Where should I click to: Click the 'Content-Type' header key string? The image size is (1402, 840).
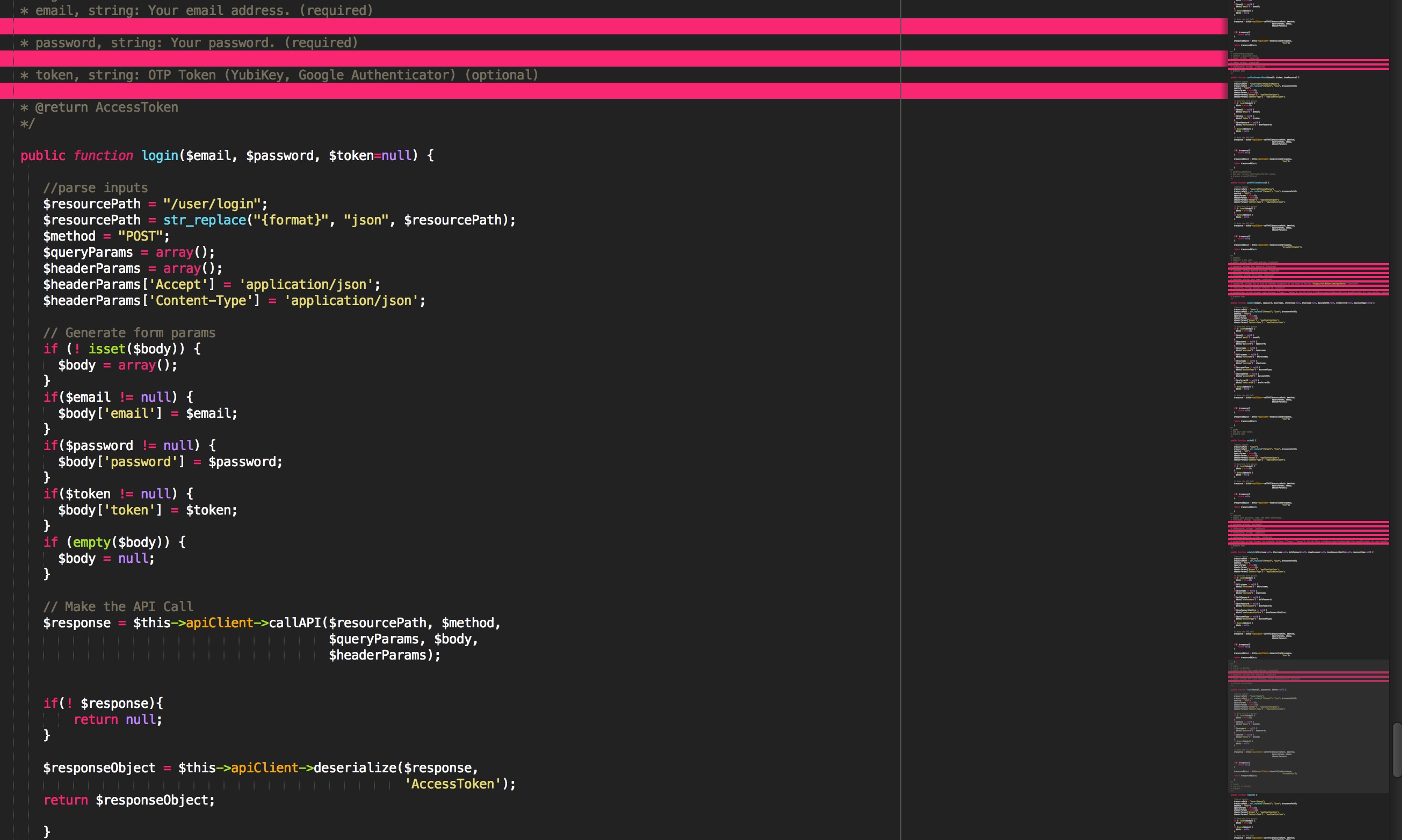pyautogui.click(x=200, y=301)
